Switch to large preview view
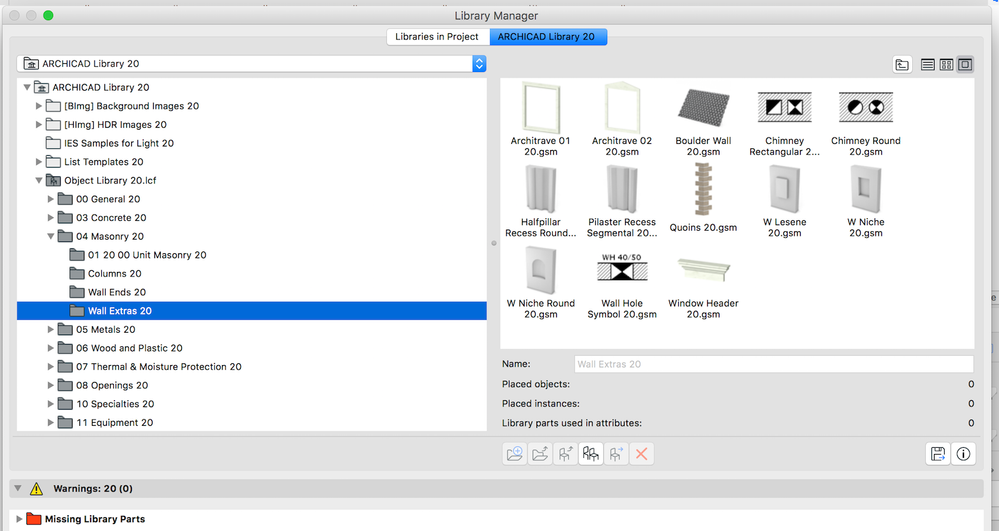Image resolution: width=999 pixels, height=531 pixels. (x=965, y=64)
